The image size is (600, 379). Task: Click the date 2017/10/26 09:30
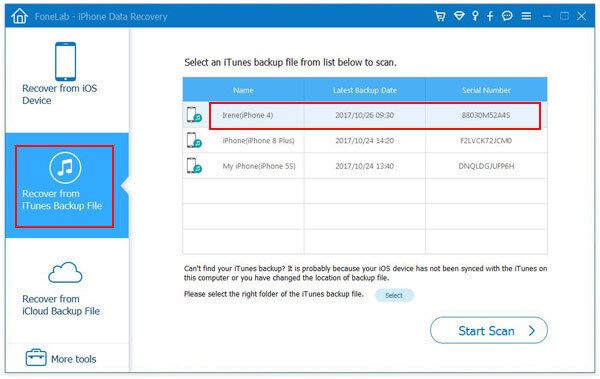365,115
